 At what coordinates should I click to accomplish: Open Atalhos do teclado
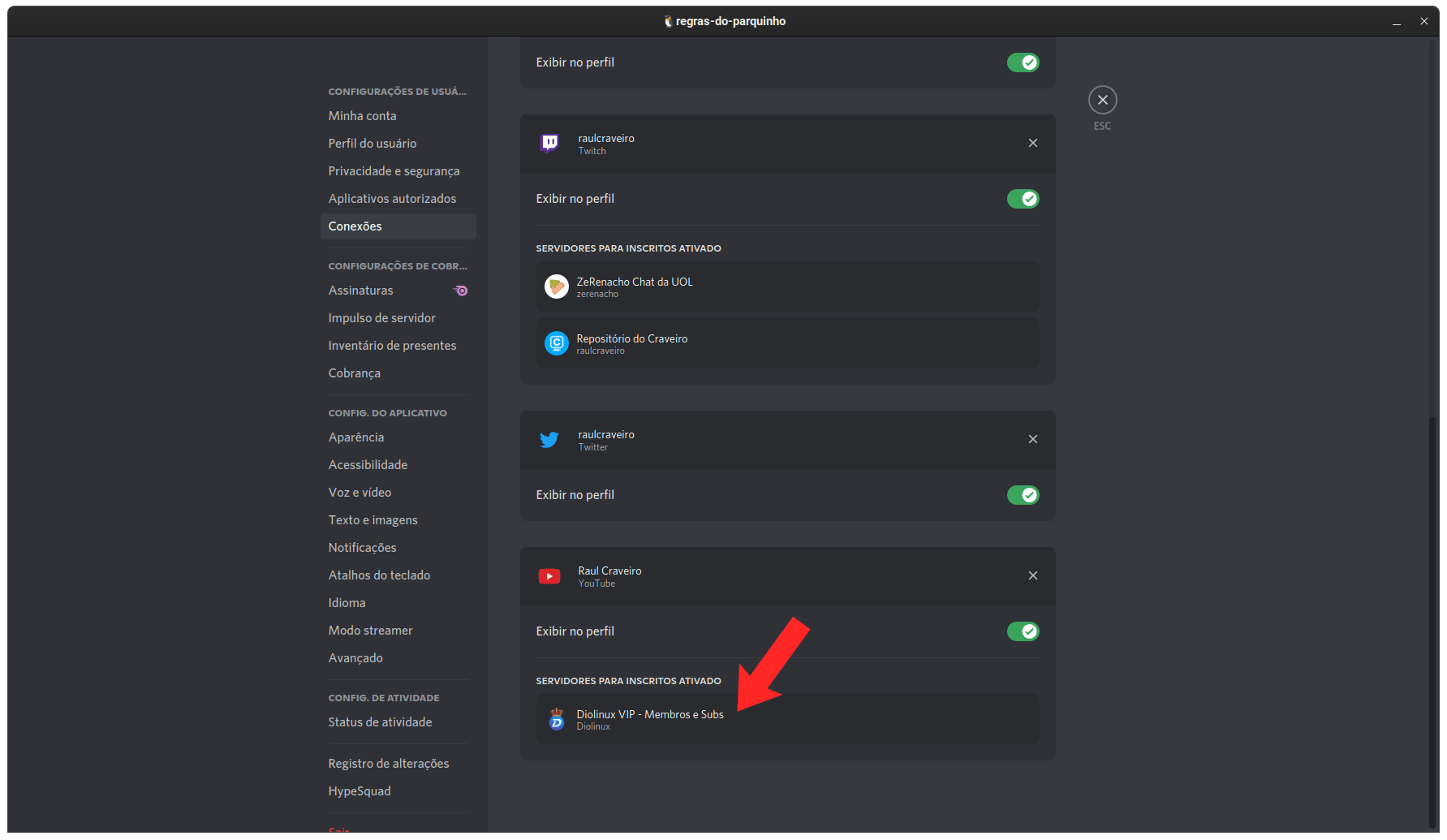coord(398,575)
